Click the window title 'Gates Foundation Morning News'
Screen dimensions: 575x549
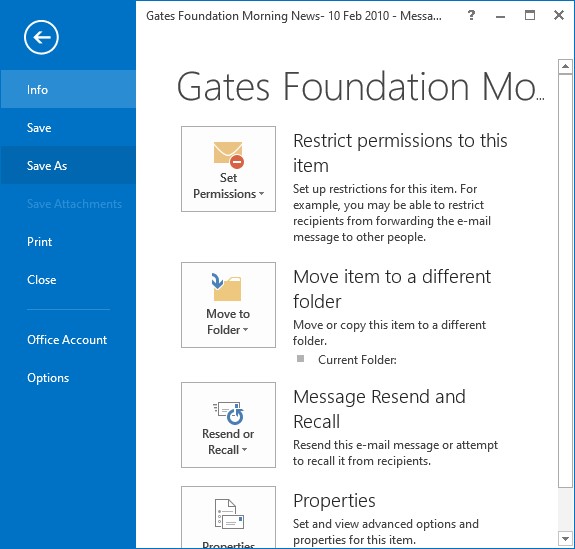233,16
